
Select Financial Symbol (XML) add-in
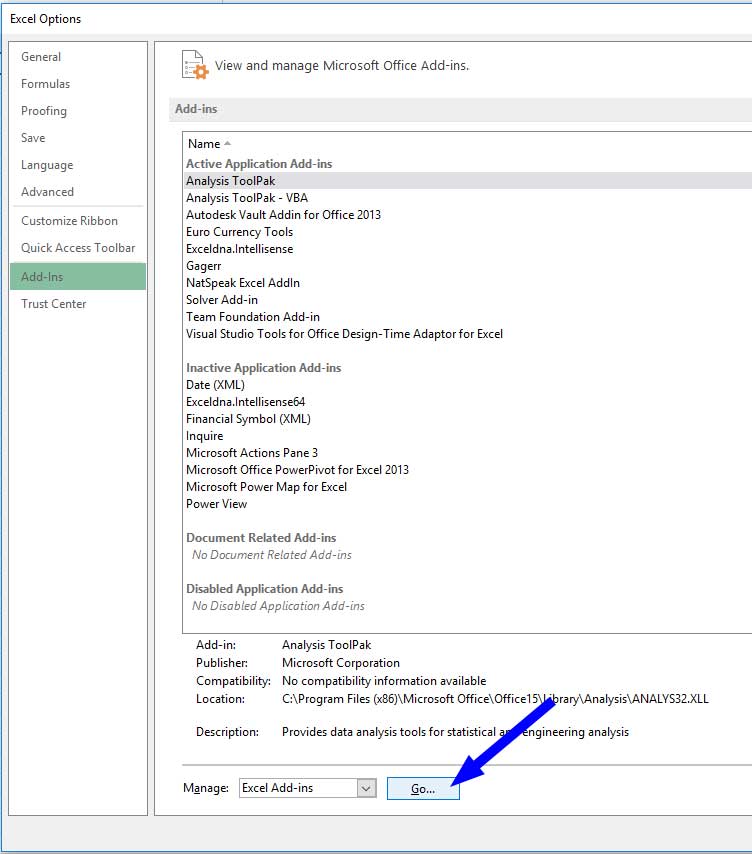coord(468,419)
